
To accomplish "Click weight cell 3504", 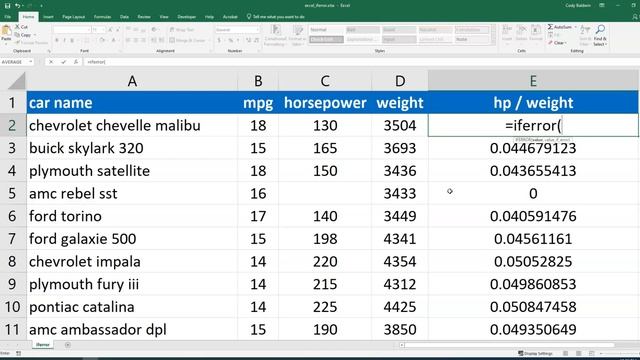I will [x=400, y=125].
